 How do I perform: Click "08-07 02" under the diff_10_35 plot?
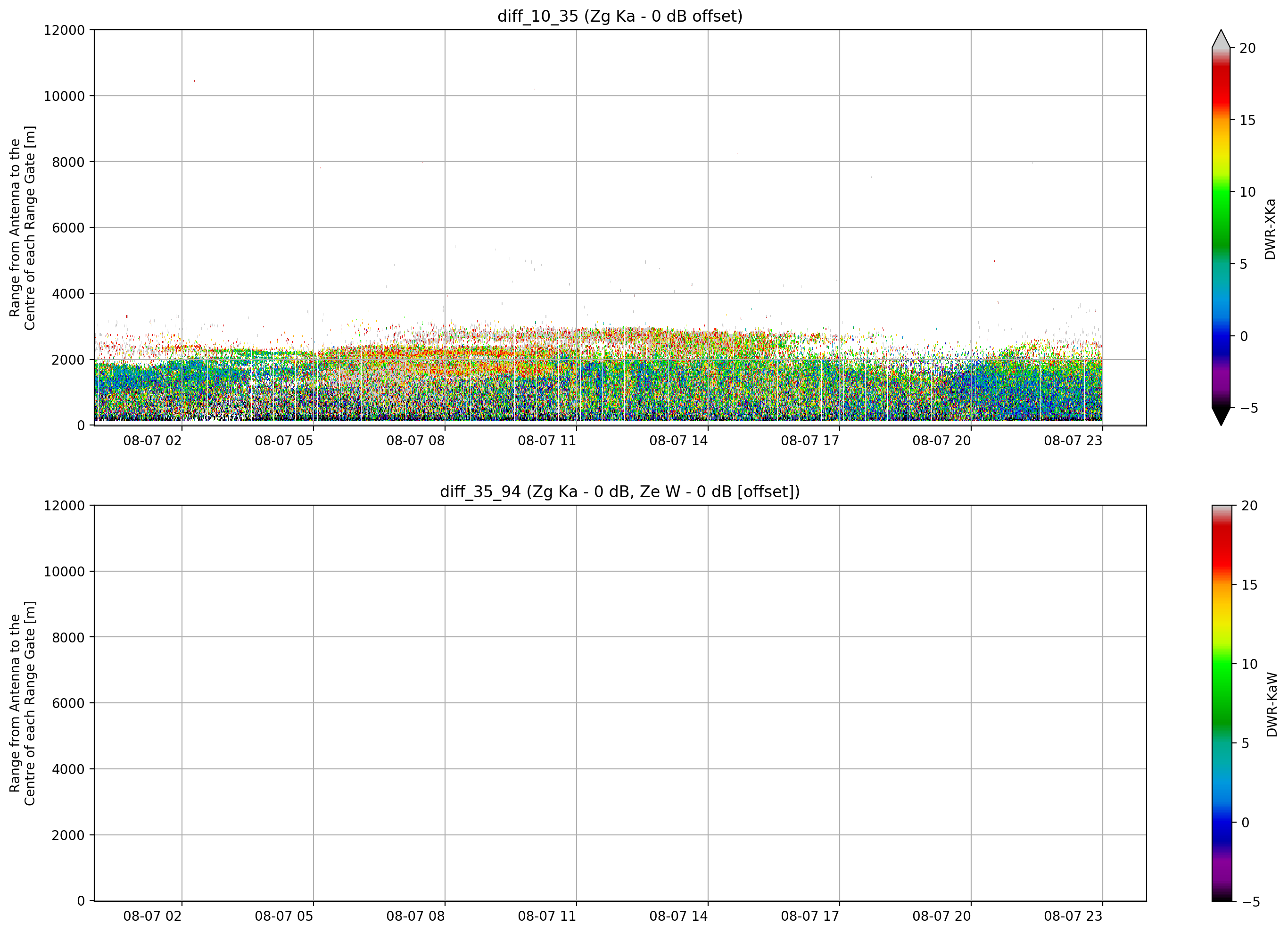[x=152, y=441]
